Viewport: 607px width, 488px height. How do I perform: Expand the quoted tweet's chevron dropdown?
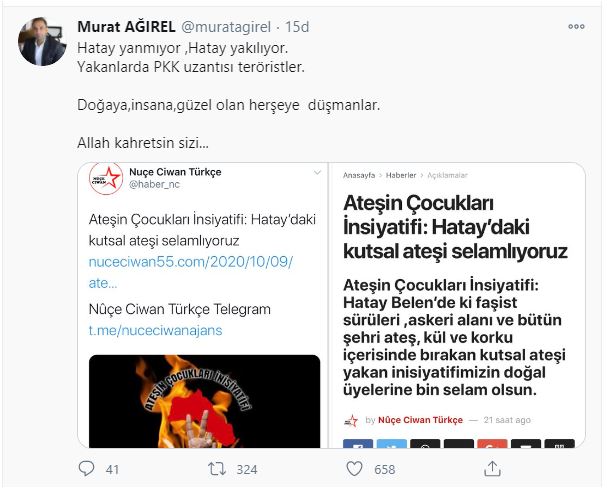[x=317, y=173]
